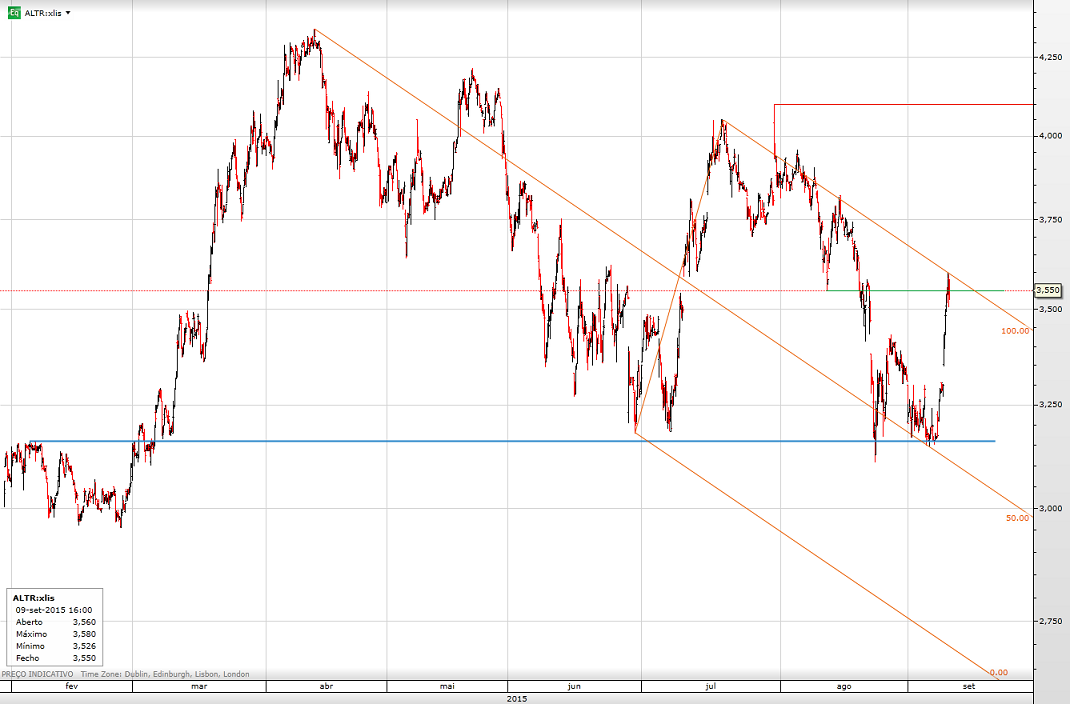Click the abr month label on time axis

coord(326,686)
